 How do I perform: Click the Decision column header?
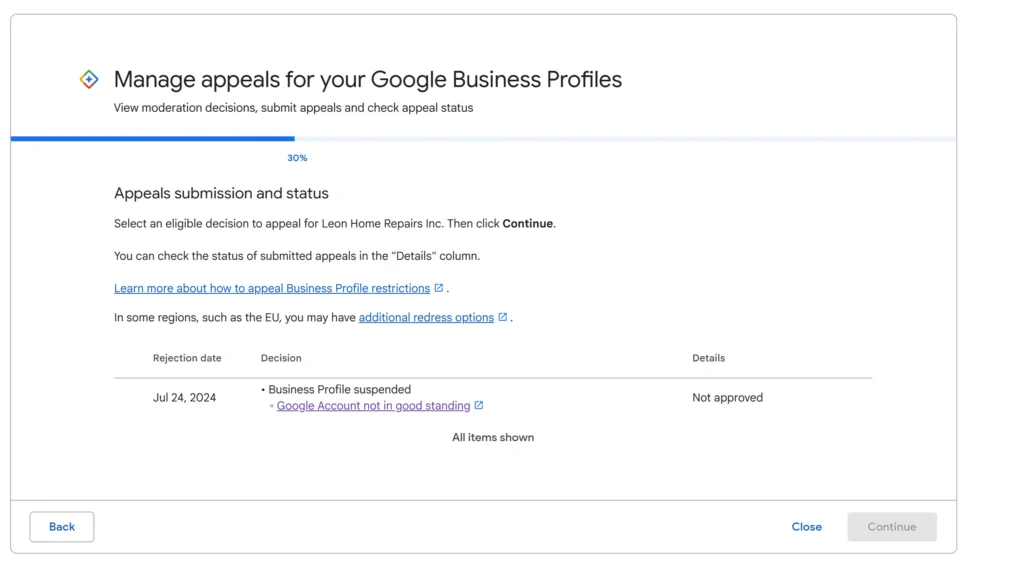(x=281, y=358)
